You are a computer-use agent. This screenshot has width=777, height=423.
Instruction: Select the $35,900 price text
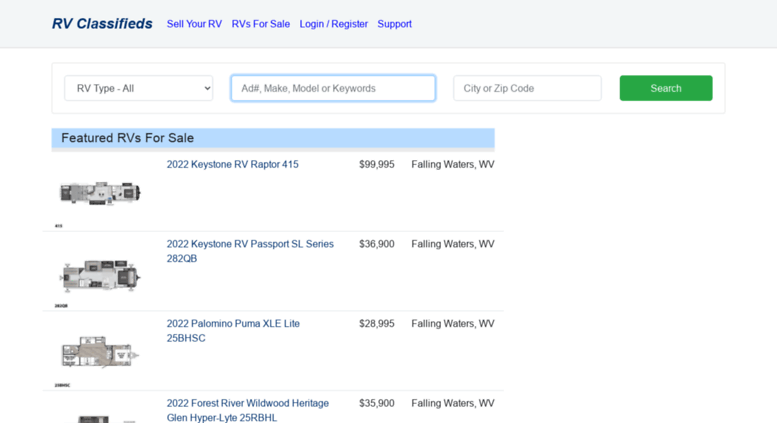tap(377, 403)
